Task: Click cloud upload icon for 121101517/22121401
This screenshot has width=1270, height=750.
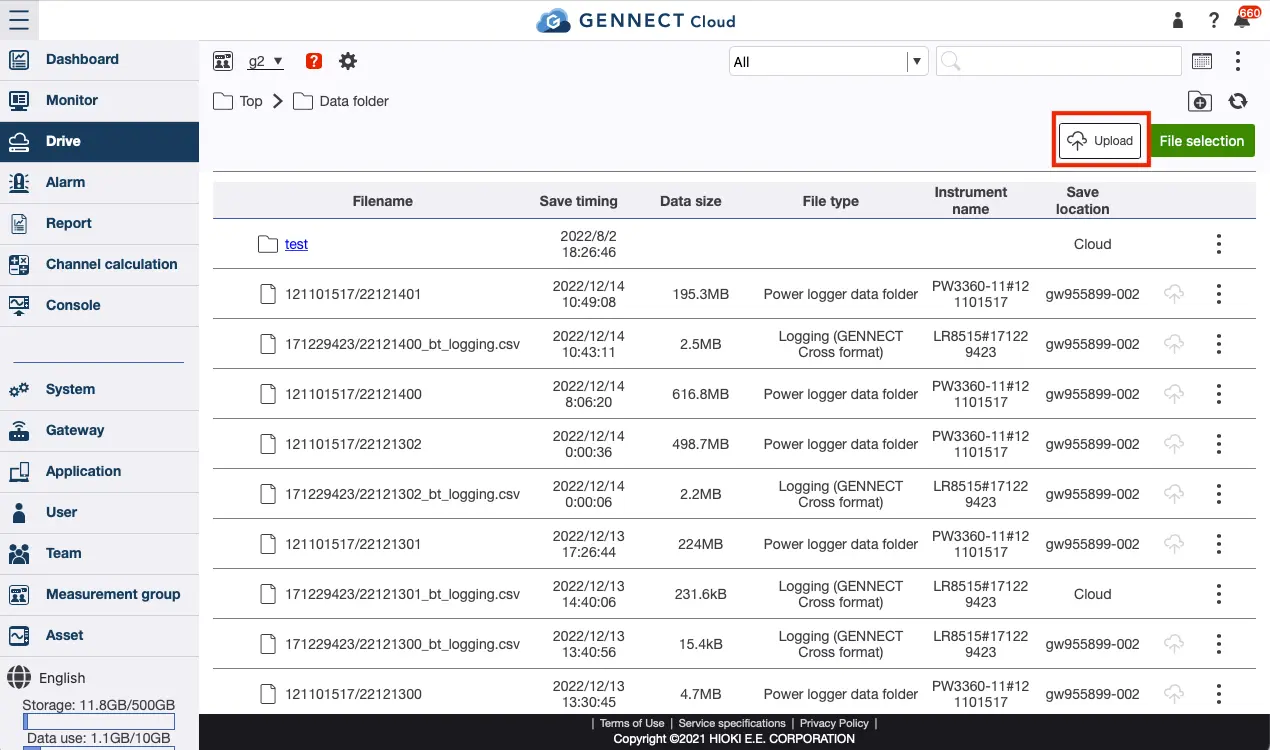Action: [1175, 294]
